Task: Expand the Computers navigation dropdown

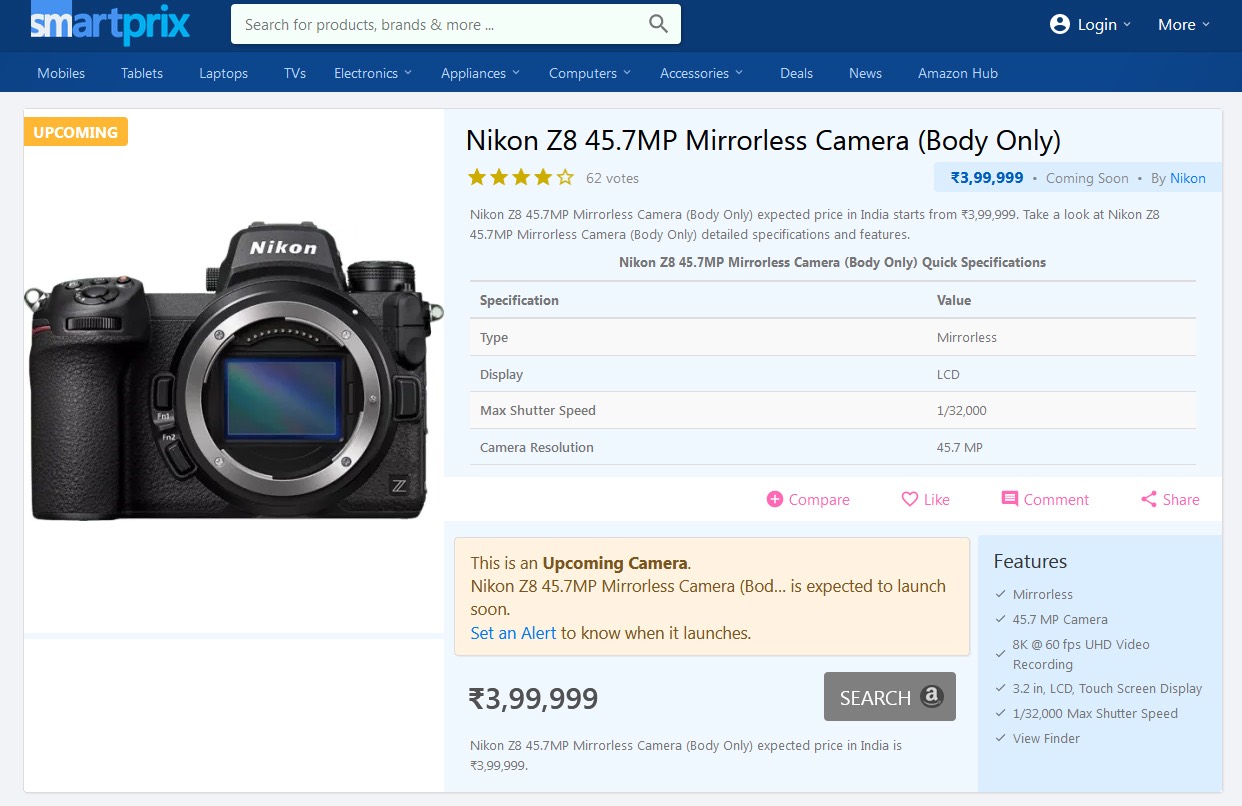Action: (x=589, y=73)
